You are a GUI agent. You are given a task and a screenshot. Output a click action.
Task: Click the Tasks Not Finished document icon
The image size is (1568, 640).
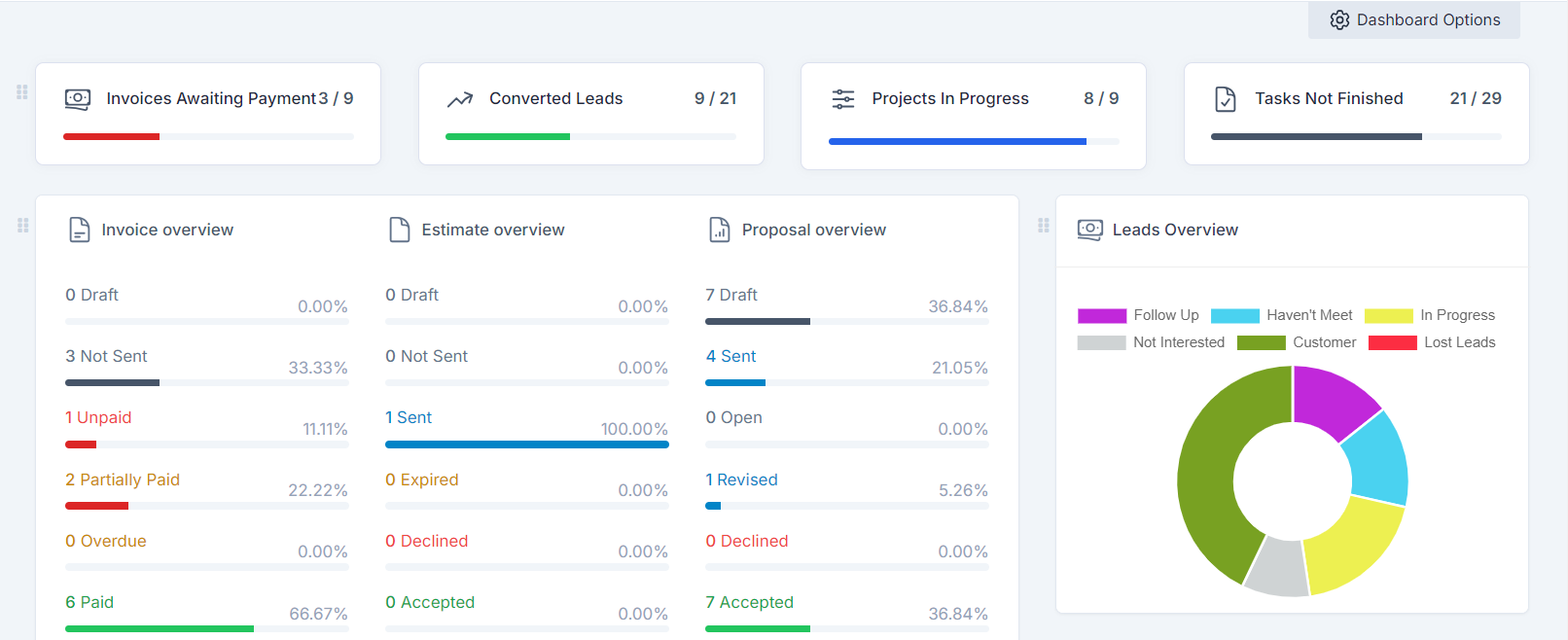point(1226,99)
